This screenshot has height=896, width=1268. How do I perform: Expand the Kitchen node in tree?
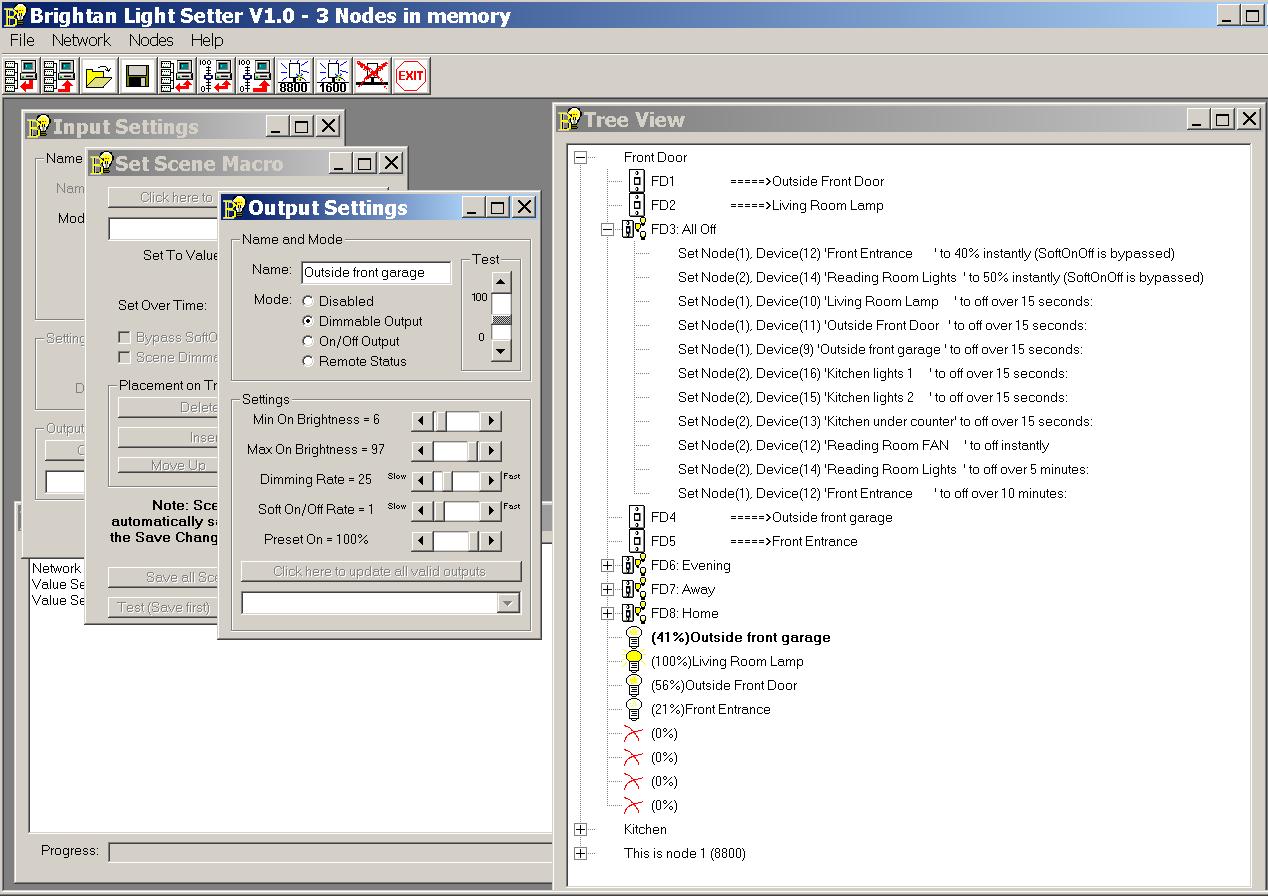pyautogui.click(x=581, y=829)
